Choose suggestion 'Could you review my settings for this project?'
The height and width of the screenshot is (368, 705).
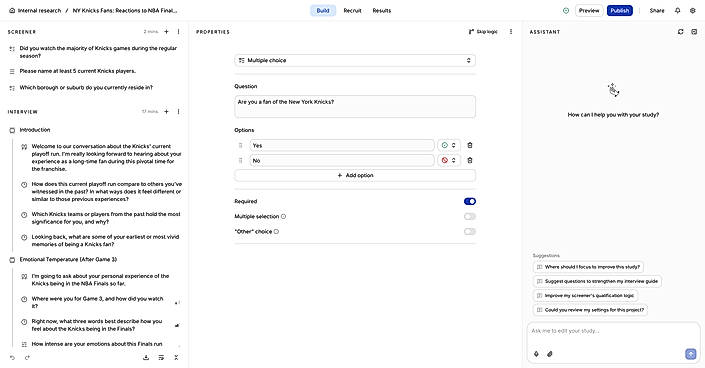(x=590, y=310)
